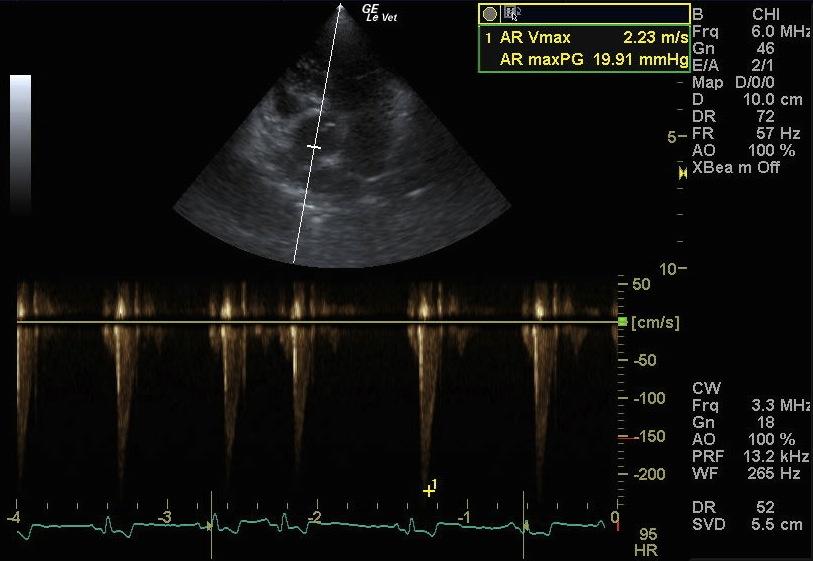813x561 pixels.
Task: Click the yellow focus marker on depth scale
Action: pos(683,173)
